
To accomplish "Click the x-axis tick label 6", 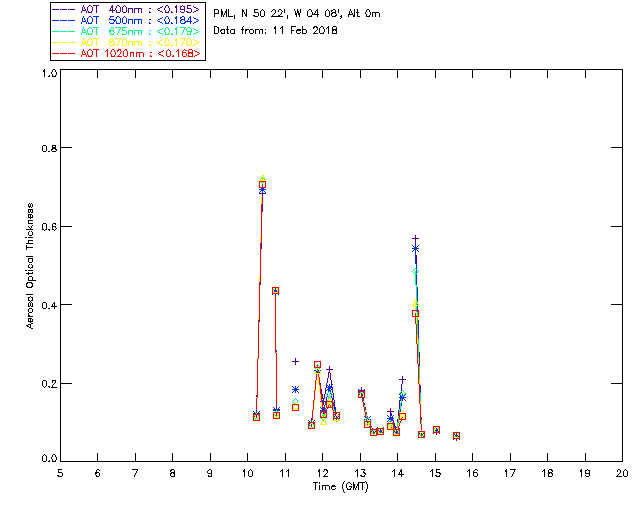I will tap(98, 473).
